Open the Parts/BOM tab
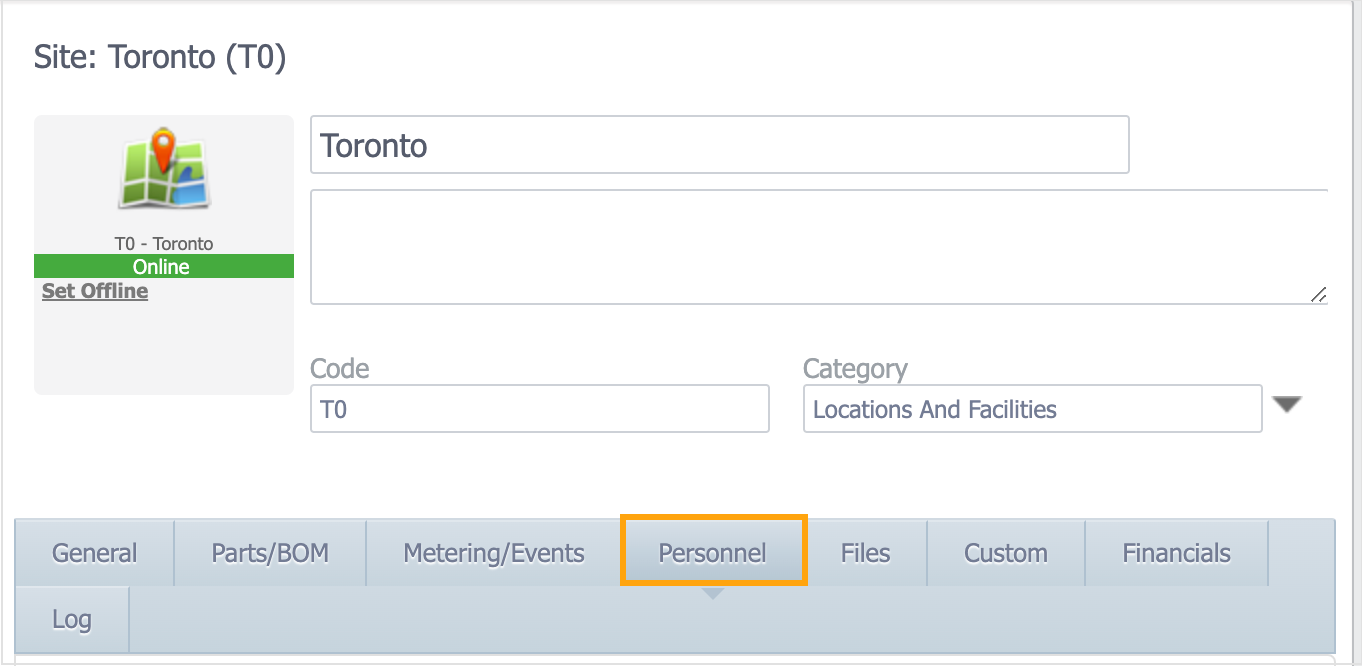Viewport: 1362px width, 666px height. coord(269,552)
